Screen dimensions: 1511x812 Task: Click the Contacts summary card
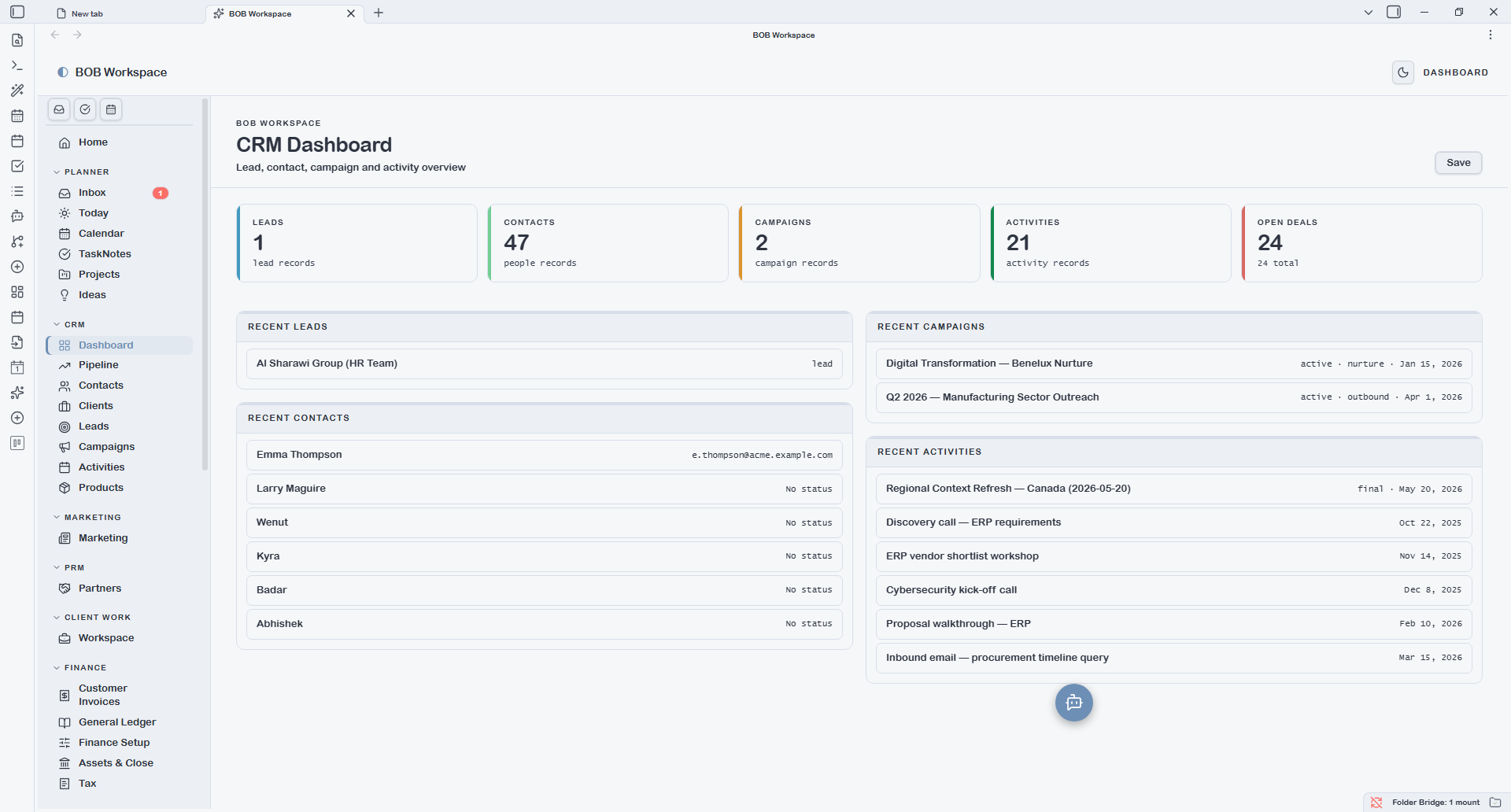(x=608, y=243)
